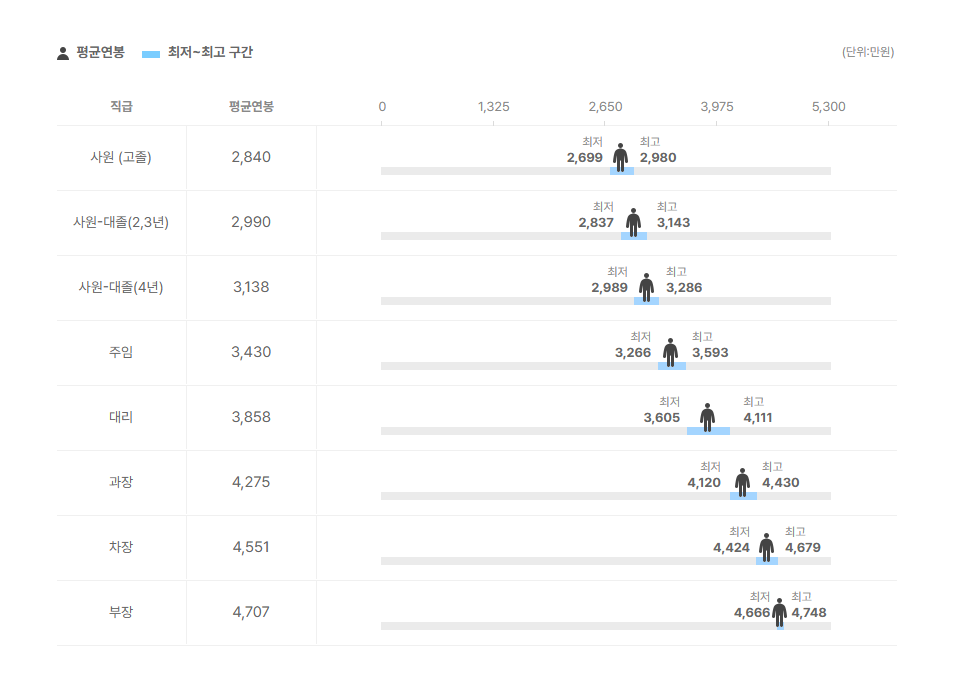Click the person icon in the 사원-대졸(2,3년) row
This screenshot has width=953, height=693.
pos(634,222)
